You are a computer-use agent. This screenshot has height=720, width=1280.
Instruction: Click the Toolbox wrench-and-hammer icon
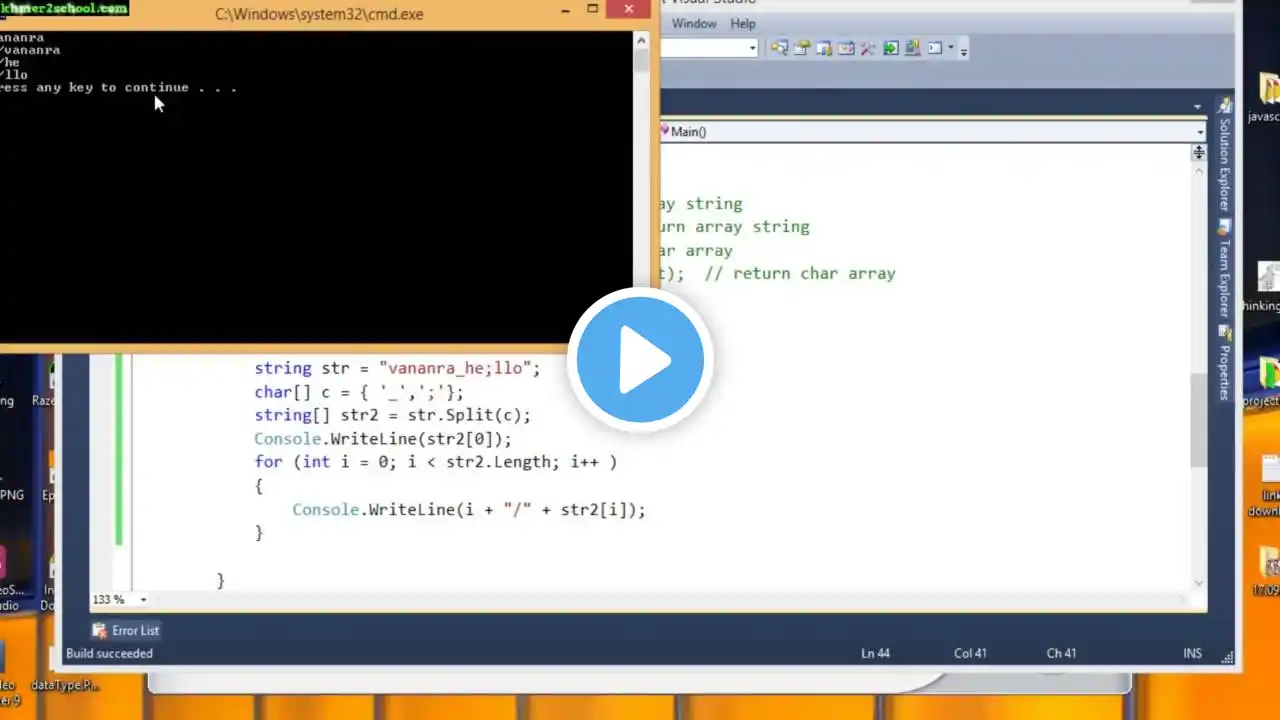[x=868, y=48]
